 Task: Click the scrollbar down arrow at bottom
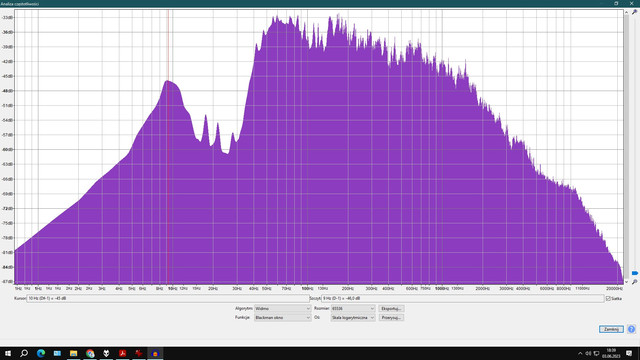[626, 282]
